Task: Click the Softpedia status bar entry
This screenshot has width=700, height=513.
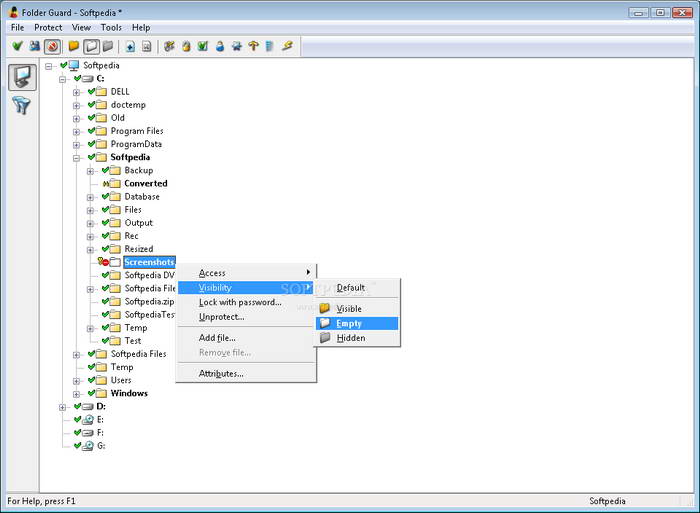Action: [607, 501]
